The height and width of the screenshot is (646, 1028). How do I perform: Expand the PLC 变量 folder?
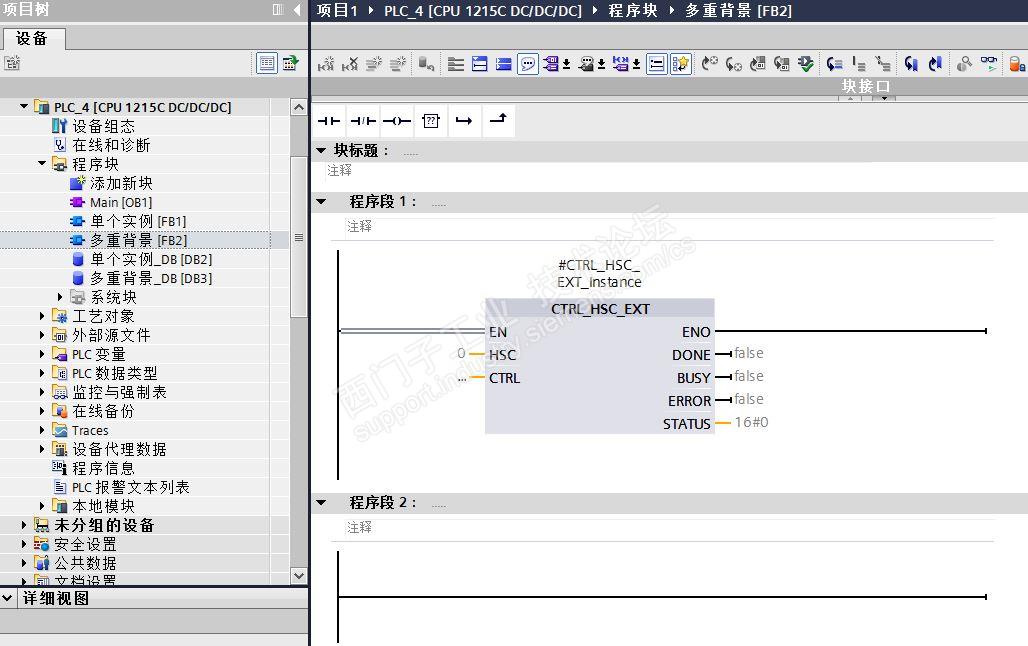[42, 354]
